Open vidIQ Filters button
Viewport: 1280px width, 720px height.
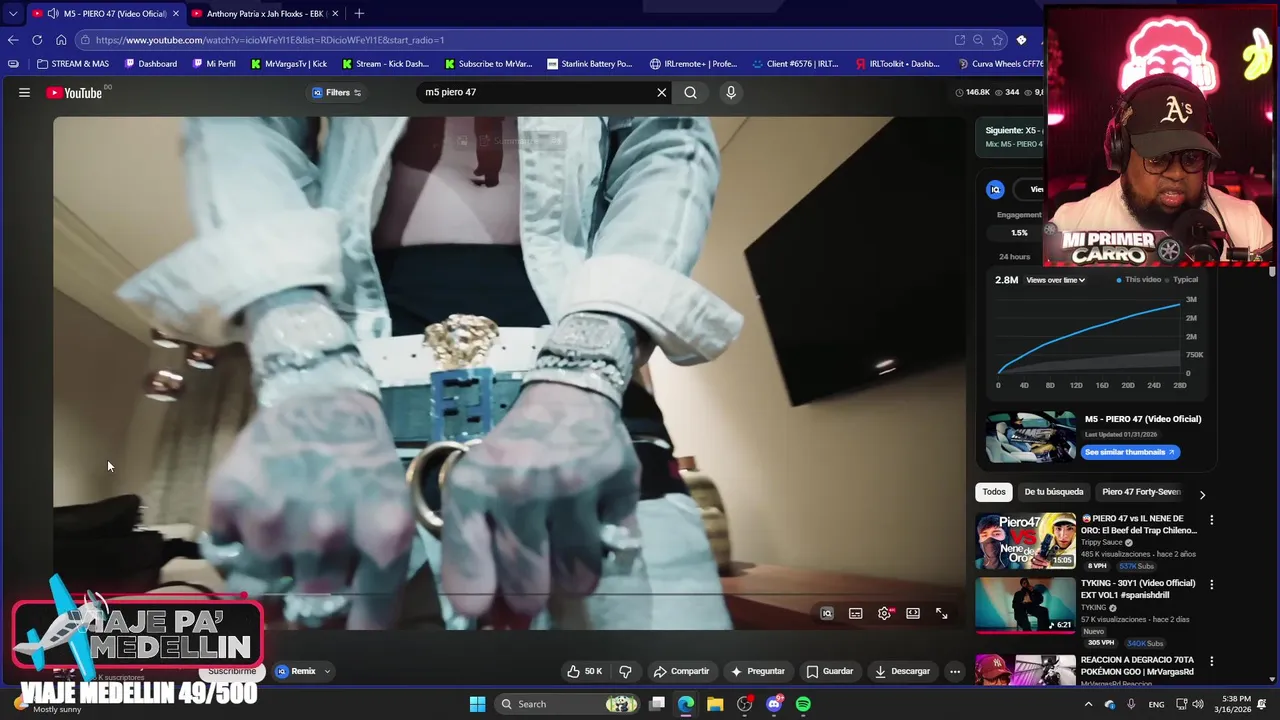coord(336,92)
